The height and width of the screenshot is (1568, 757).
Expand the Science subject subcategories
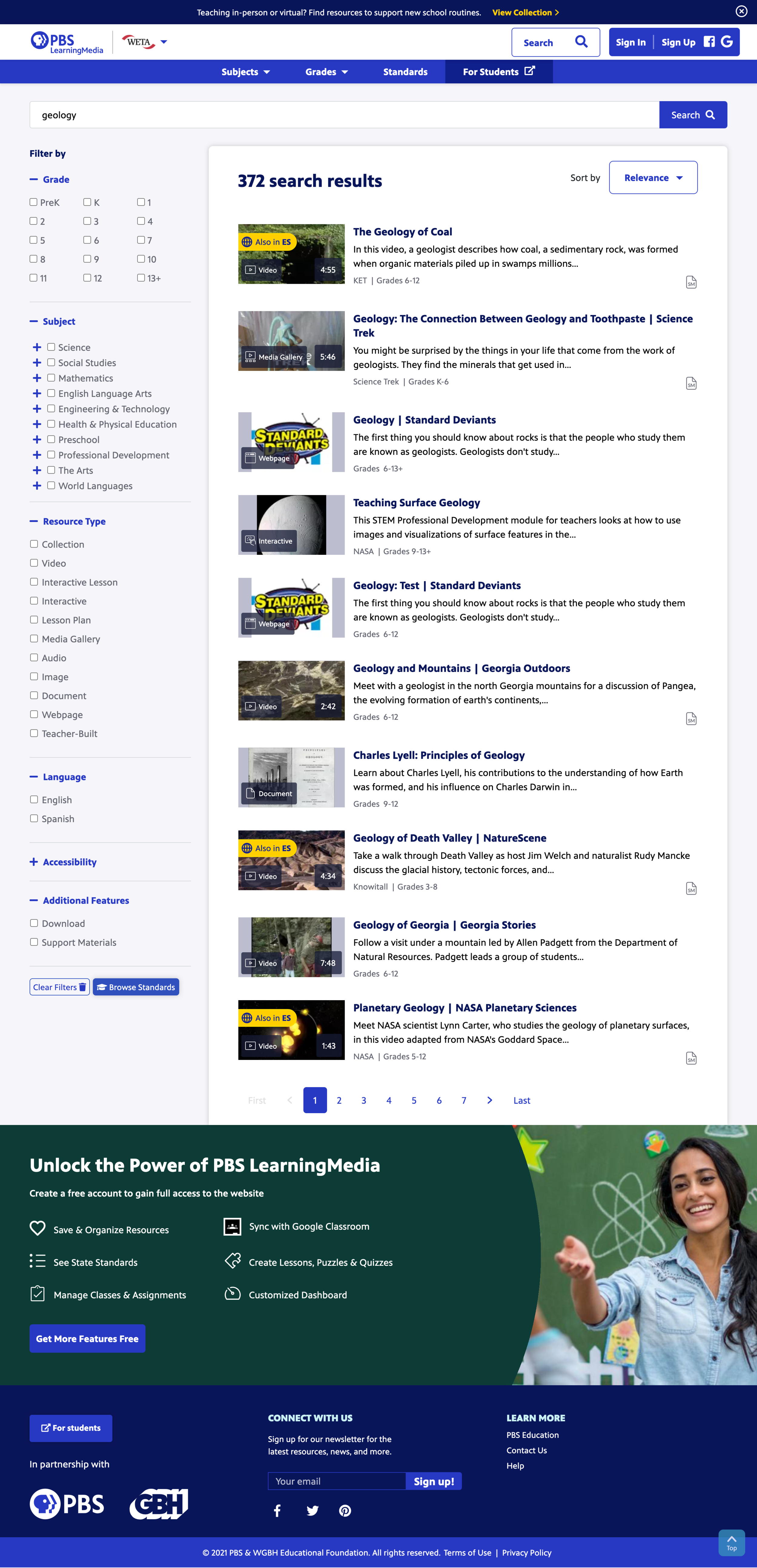(37, 348)
